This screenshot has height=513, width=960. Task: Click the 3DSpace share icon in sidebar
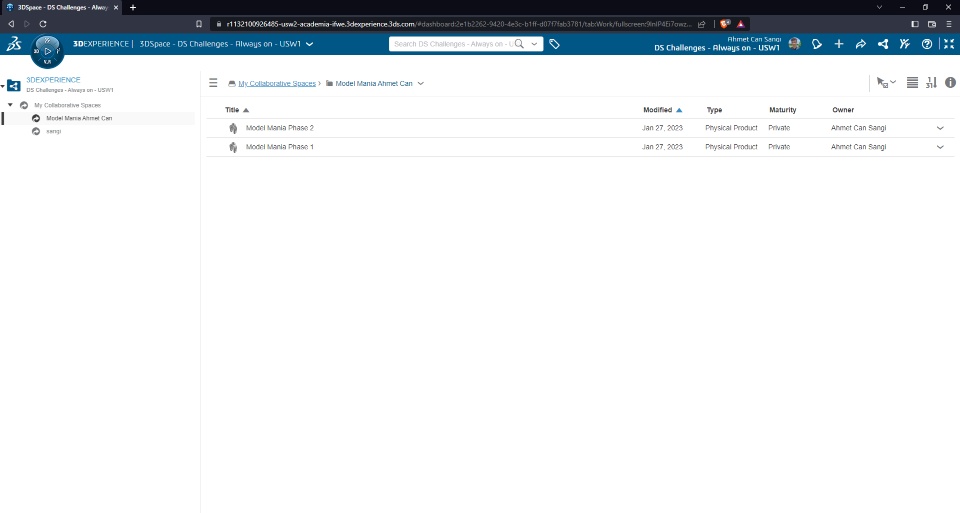(13, 85)
